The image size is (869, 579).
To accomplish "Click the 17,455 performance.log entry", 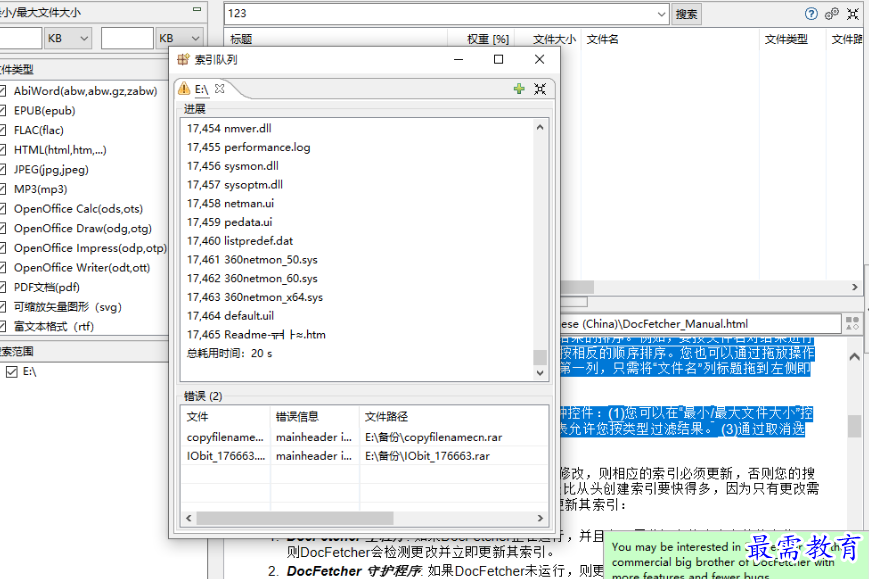I will pos(248,147).
